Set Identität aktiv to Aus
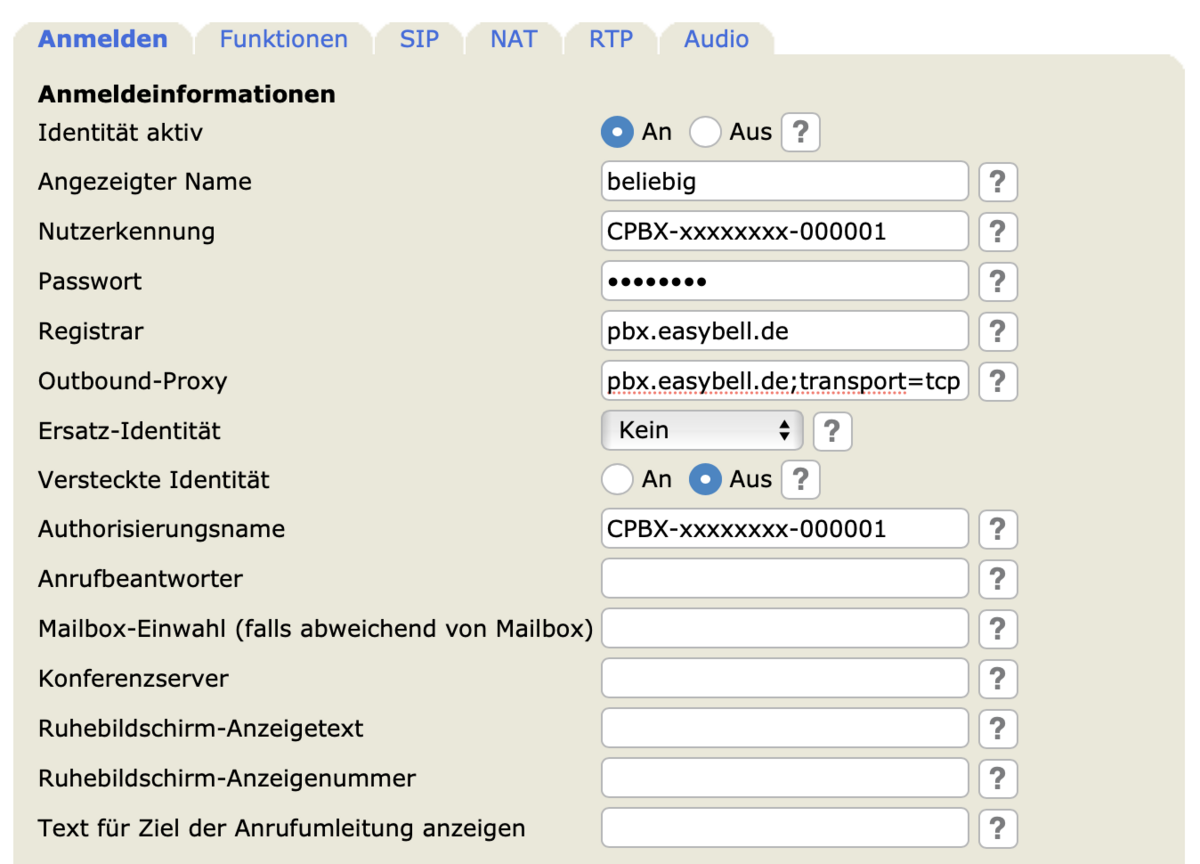The width and height of the screenshot is (1200, 864). click(705, 132)
